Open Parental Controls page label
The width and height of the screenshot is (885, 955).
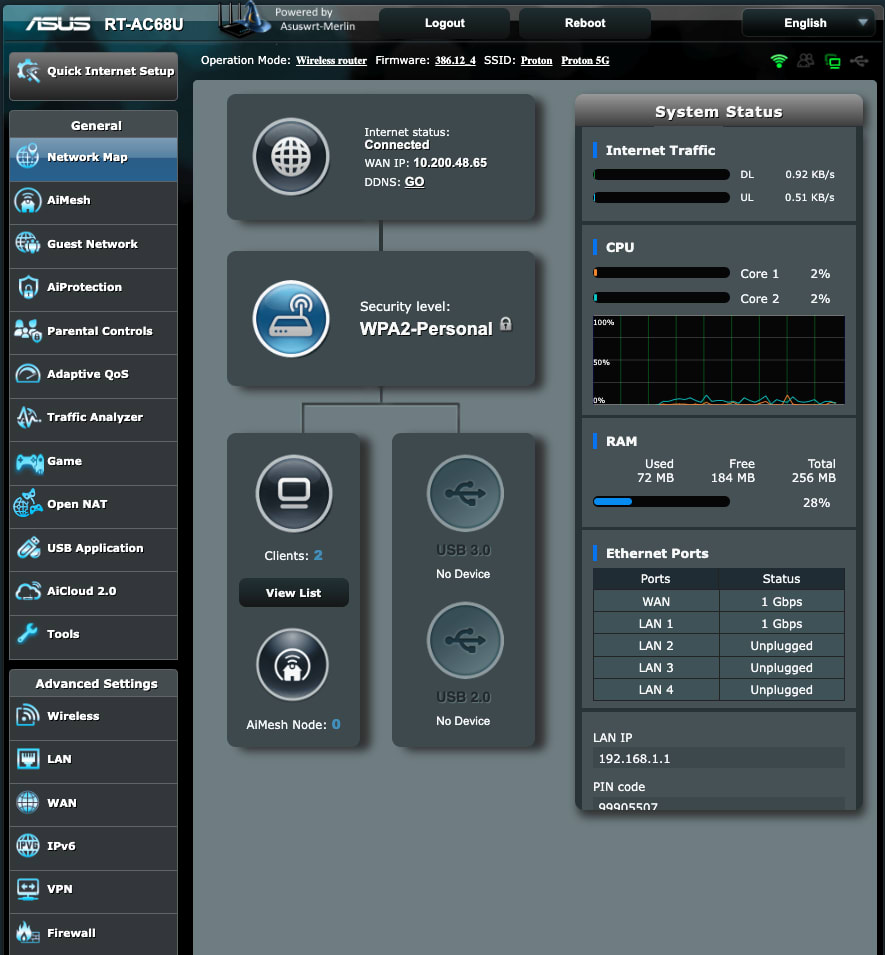[x=100, y=331]
